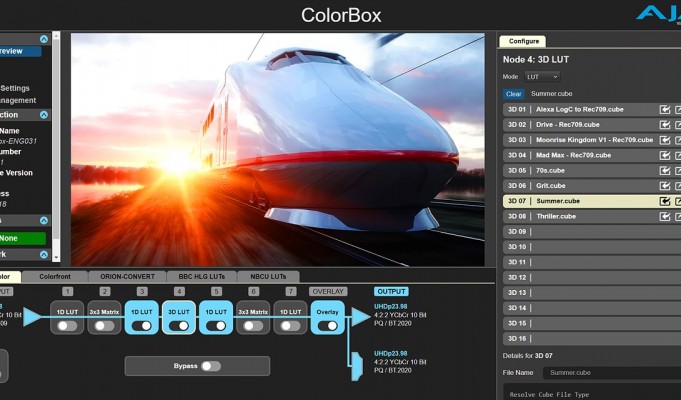This screenshot has width=681, height=400.
Task: Click the sidebar scrollbar down arrow
Action: (56, 257)
